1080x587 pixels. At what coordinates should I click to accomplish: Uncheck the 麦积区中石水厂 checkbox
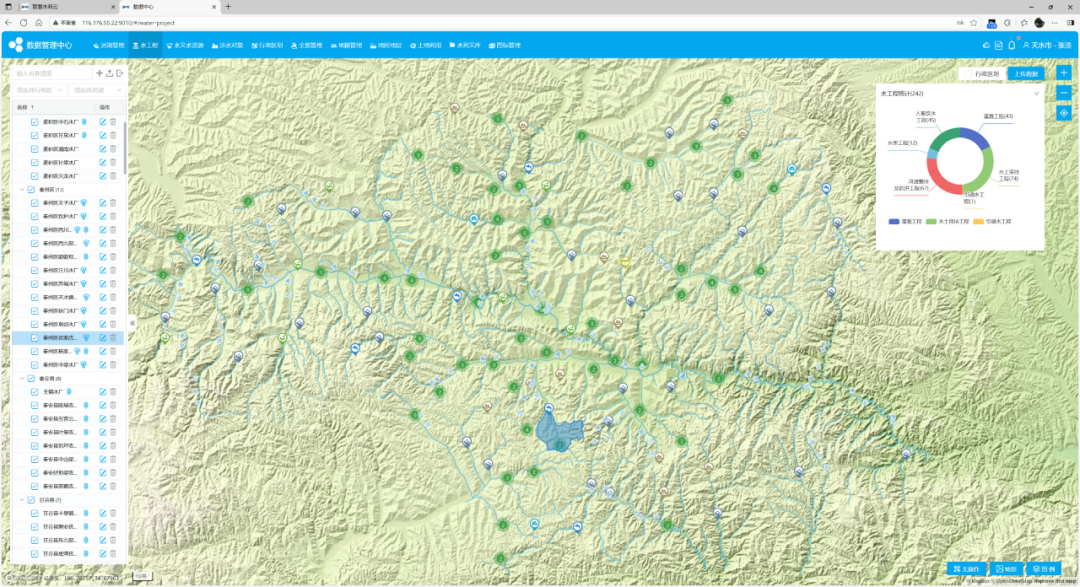34,122
